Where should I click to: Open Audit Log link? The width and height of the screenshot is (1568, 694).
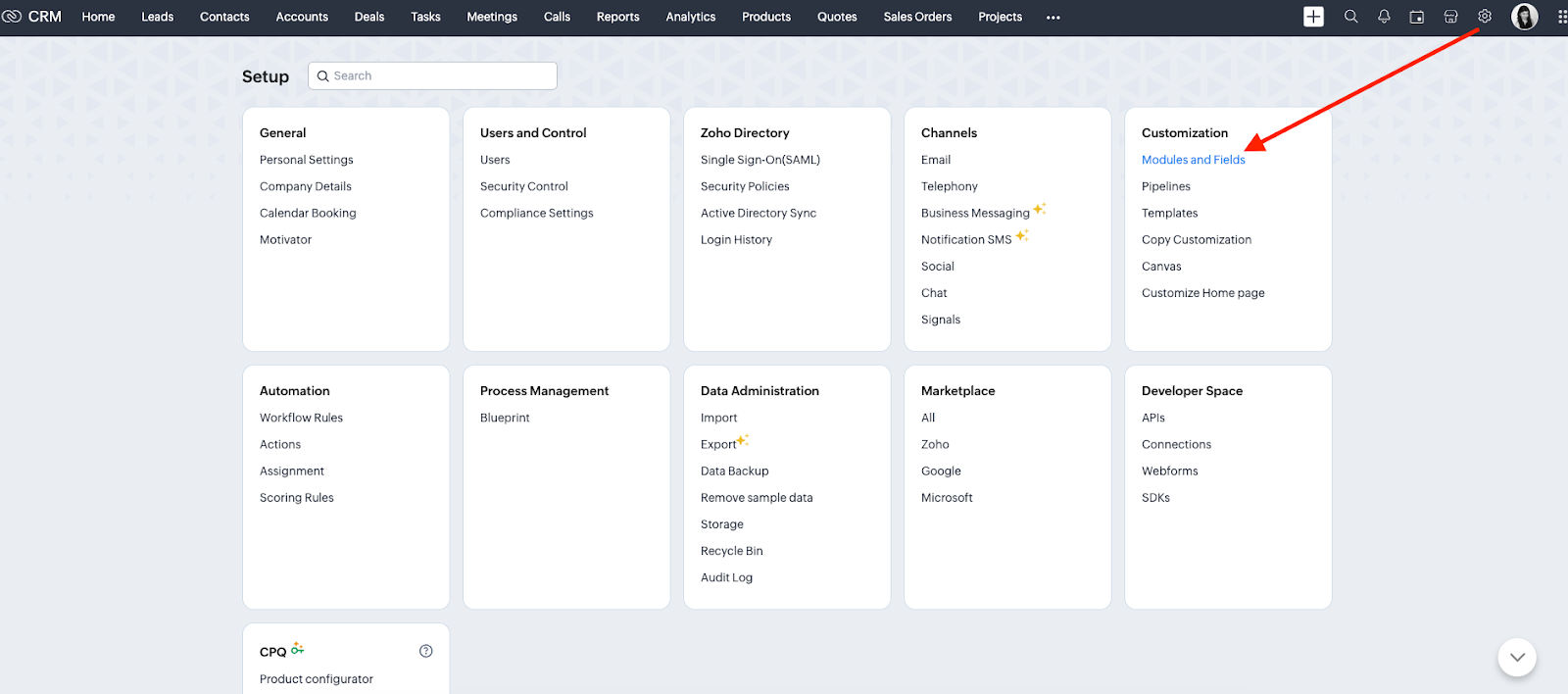[x=727, y=577]
